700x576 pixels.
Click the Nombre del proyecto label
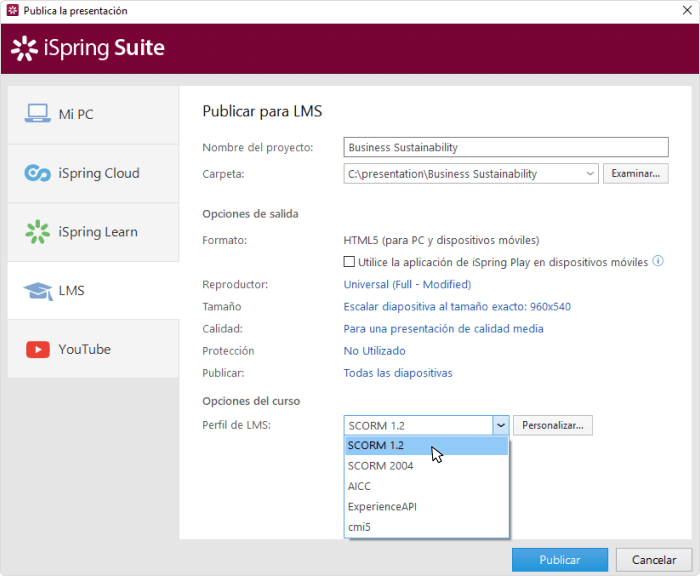(x=258, y=148)
